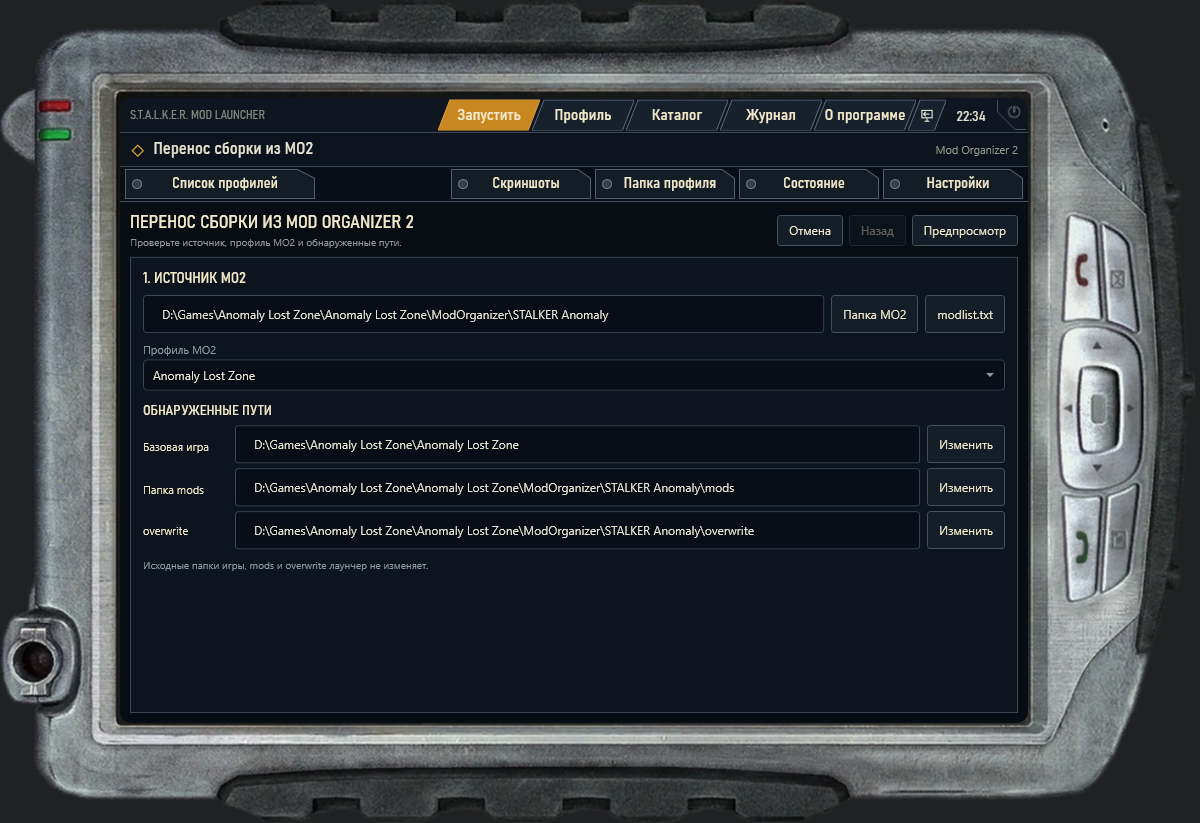Open the Профиль MO2 dropdown arrow

click(990, 375)
